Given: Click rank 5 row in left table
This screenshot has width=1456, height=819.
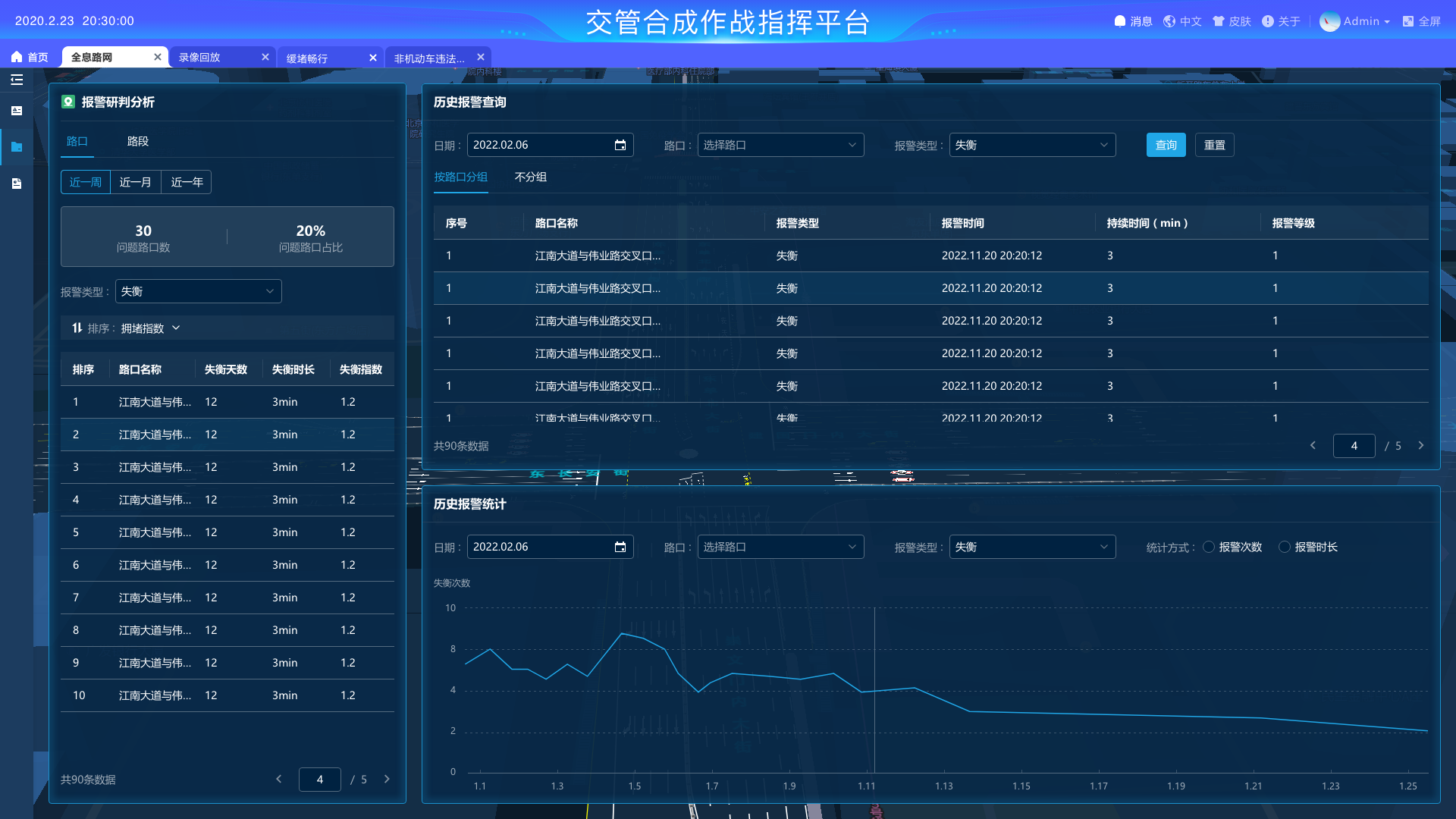Looking at the screenshot, I should [x=227, y=532].
